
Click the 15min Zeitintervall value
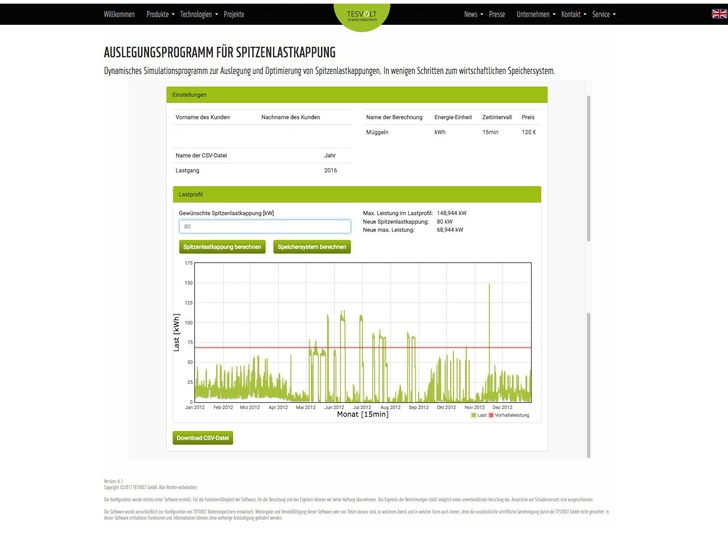[490, 132]
